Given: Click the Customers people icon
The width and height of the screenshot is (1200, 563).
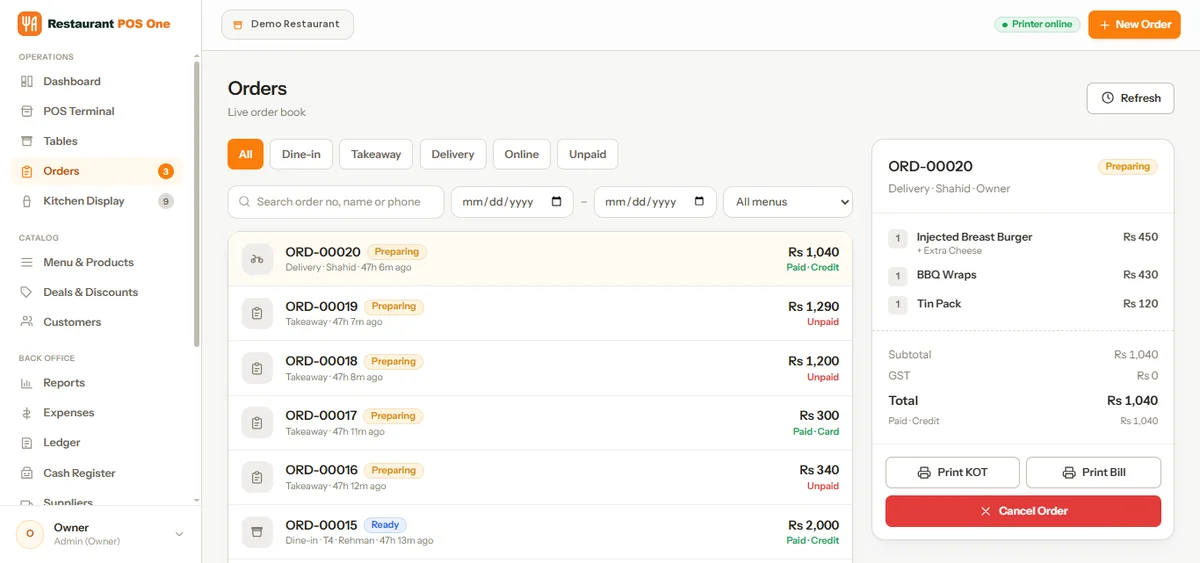Looking at the screenshot, I should (27, 322).
